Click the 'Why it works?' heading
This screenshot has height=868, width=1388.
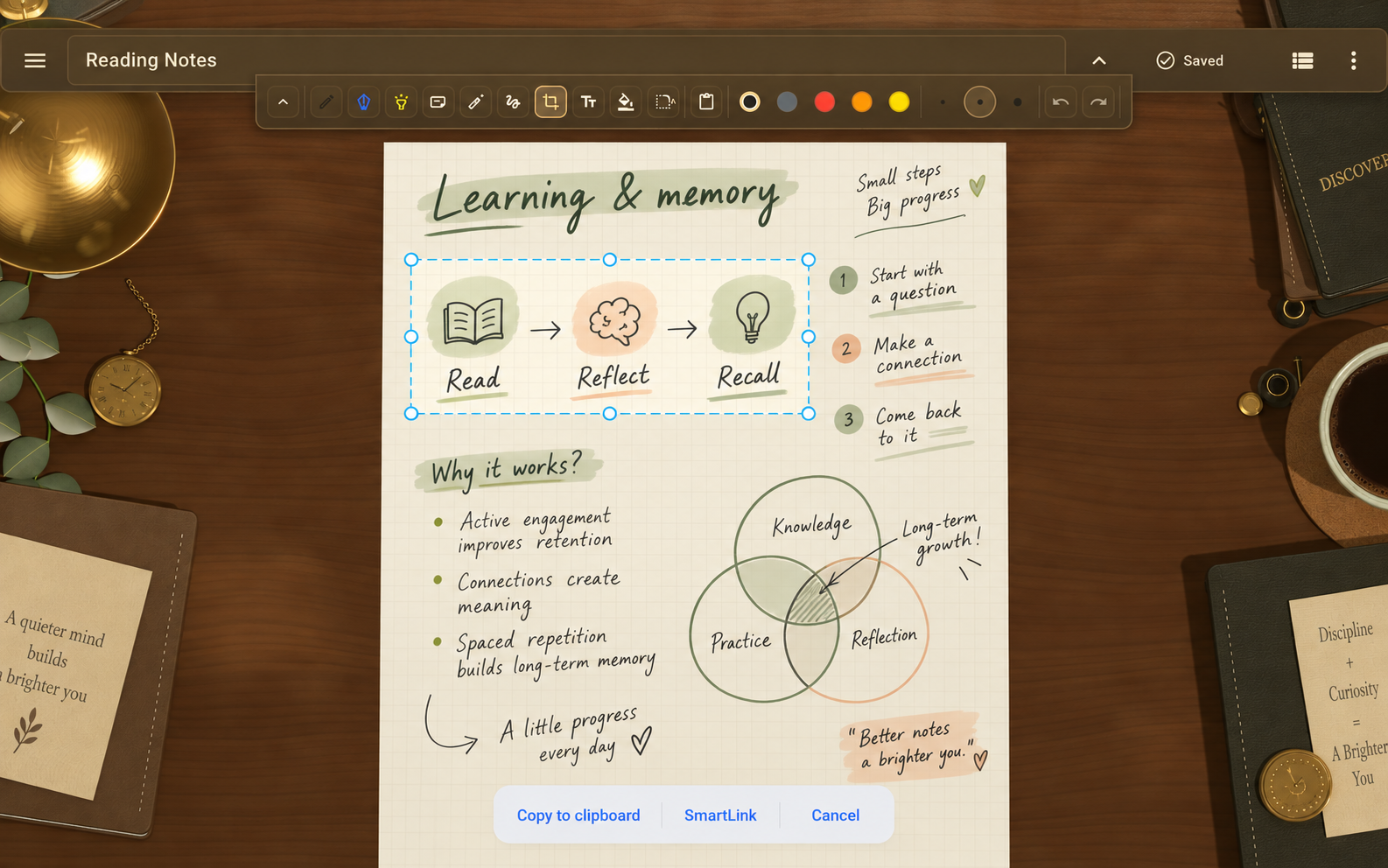(x=506, y=470)
